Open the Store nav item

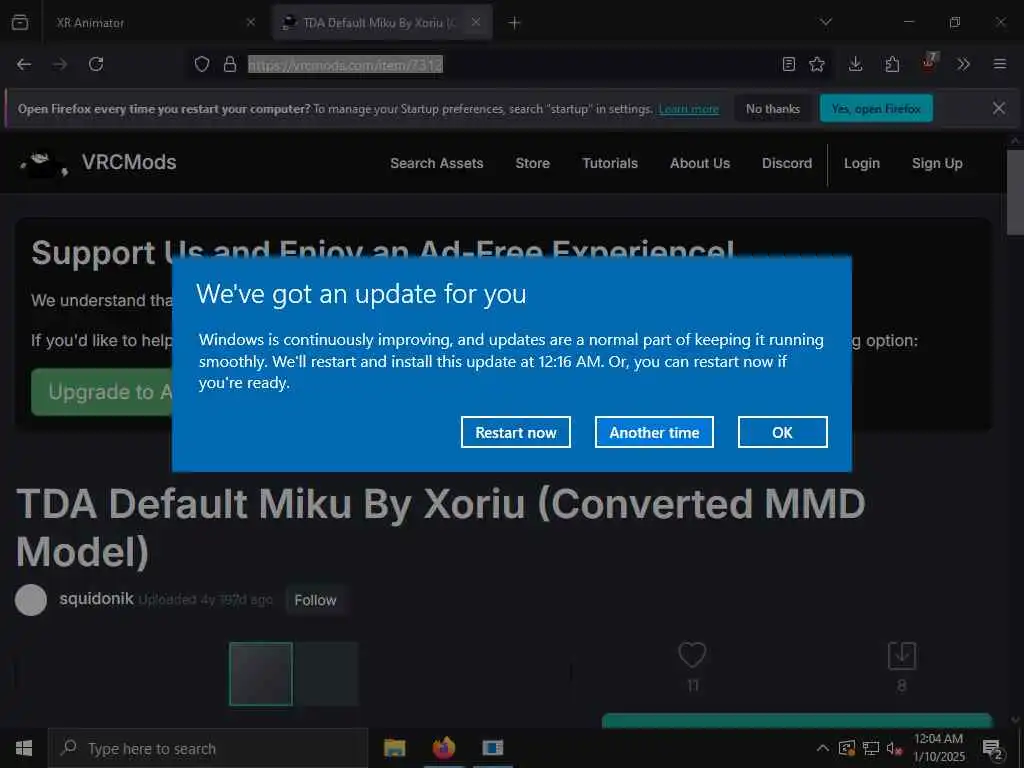(x=532, y=163)
